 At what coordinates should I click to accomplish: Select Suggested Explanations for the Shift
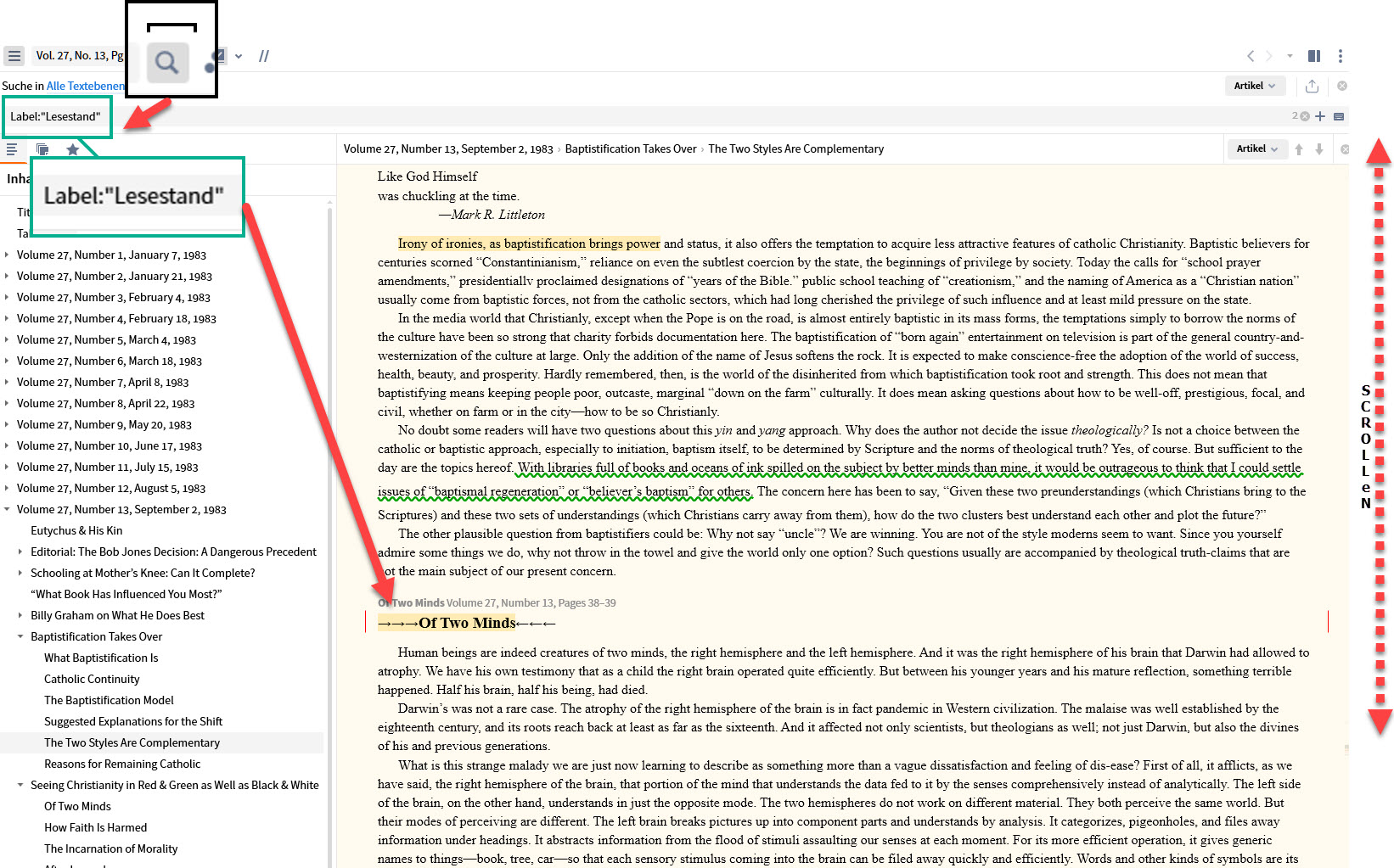(x=133, y=721)
